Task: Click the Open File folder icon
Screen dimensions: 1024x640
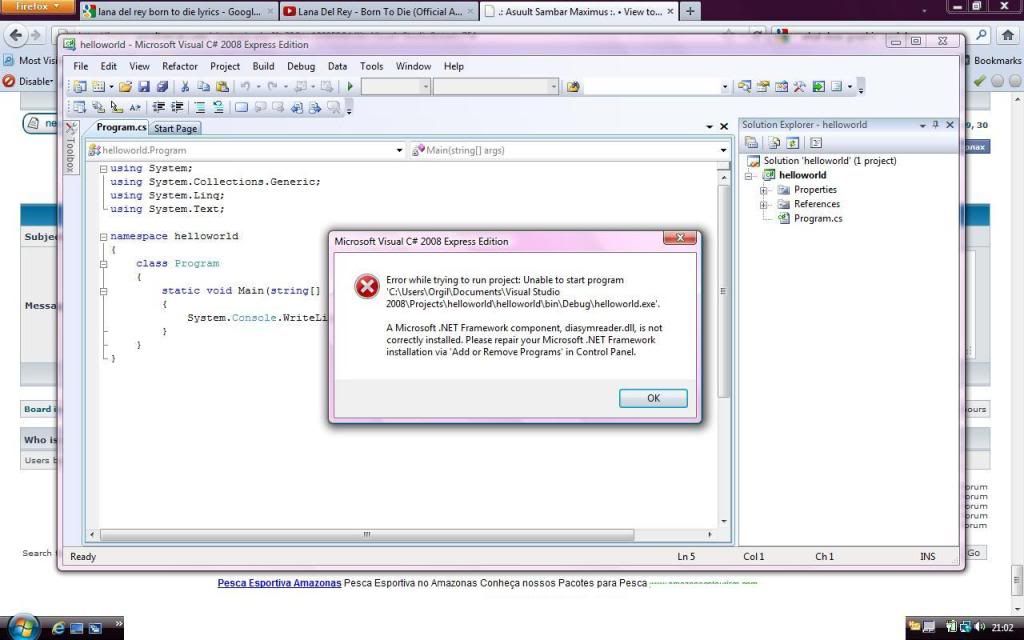Action: [x=125, y=87]
